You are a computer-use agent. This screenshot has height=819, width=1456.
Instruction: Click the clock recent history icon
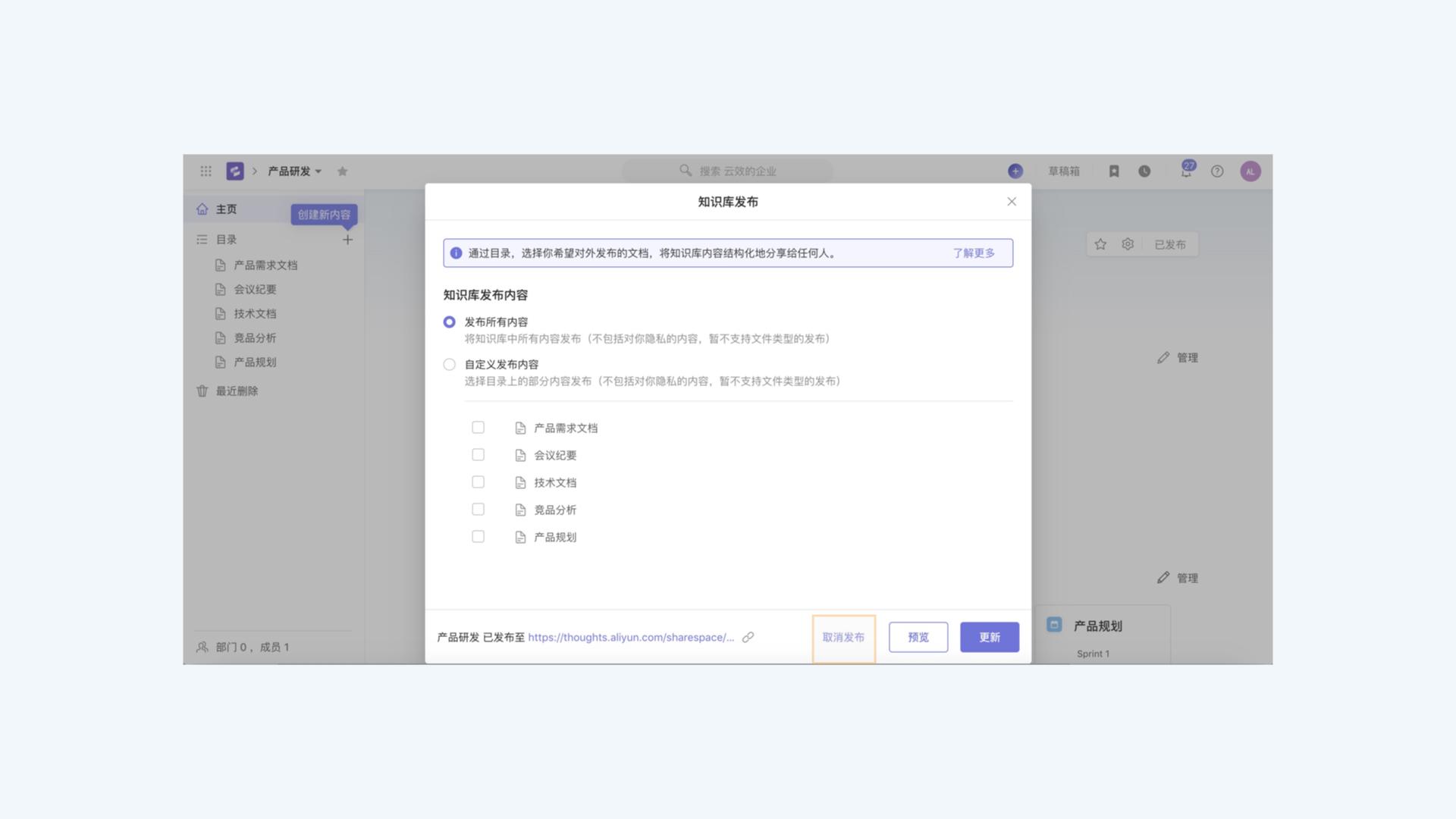tap(1144, 171)
